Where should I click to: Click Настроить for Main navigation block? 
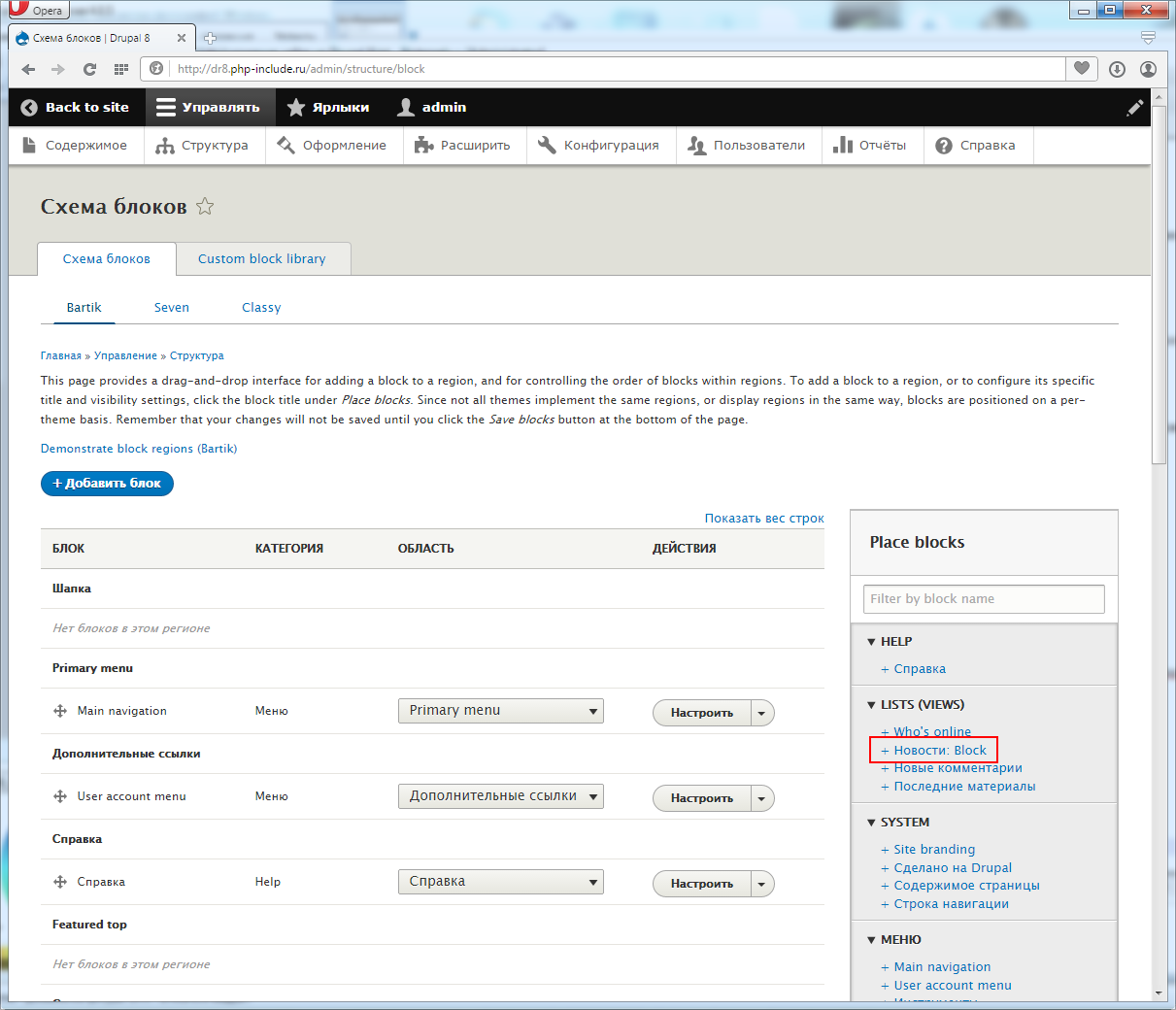[x=701, y=713]
